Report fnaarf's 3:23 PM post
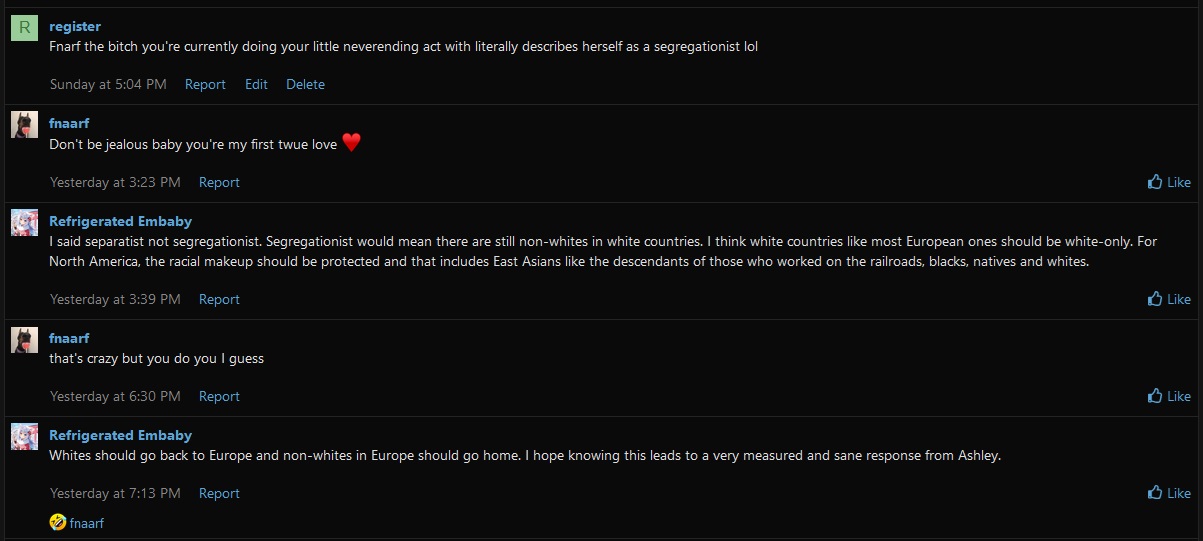This screenshot has width=1203, height=541. coord(219,182)
